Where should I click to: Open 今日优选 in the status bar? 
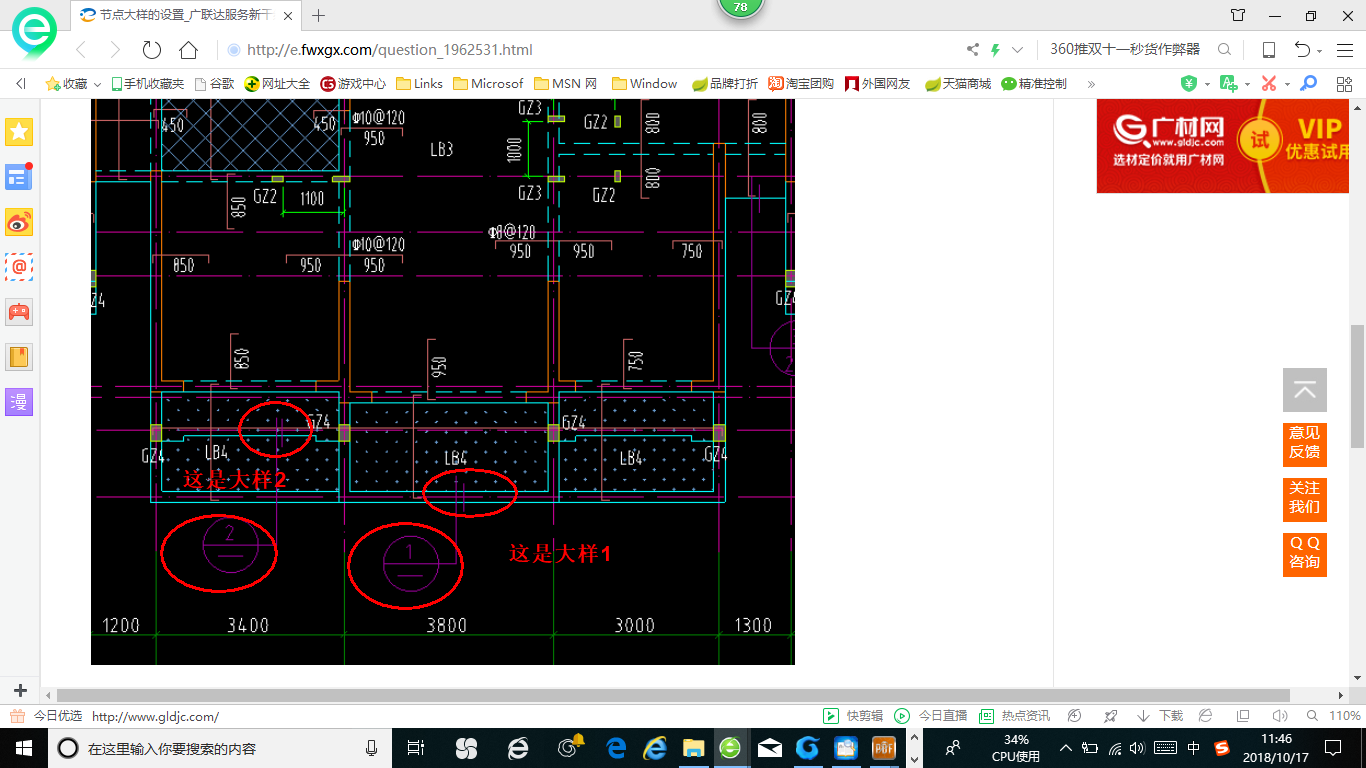pos(46,716)
